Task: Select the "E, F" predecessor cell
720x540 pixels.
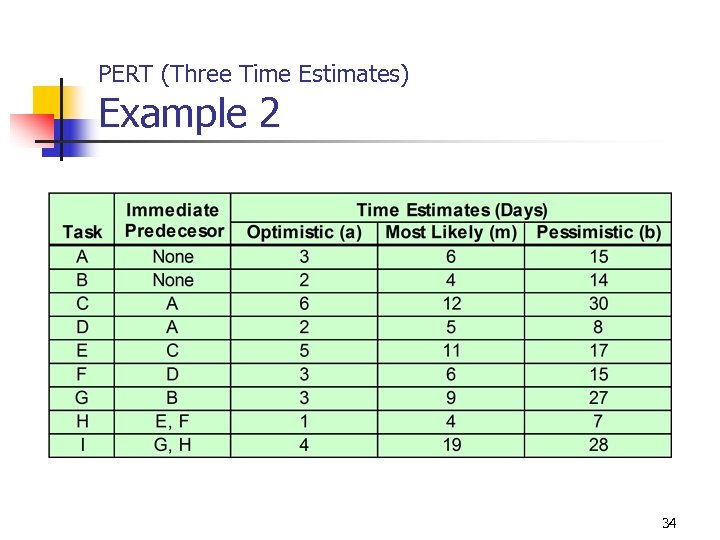Action: [172, 421]
